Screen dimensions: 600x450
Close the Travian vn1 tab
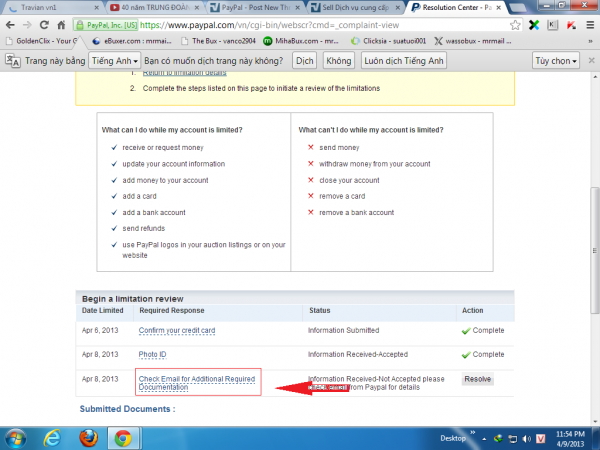click(x=96, y=8)
